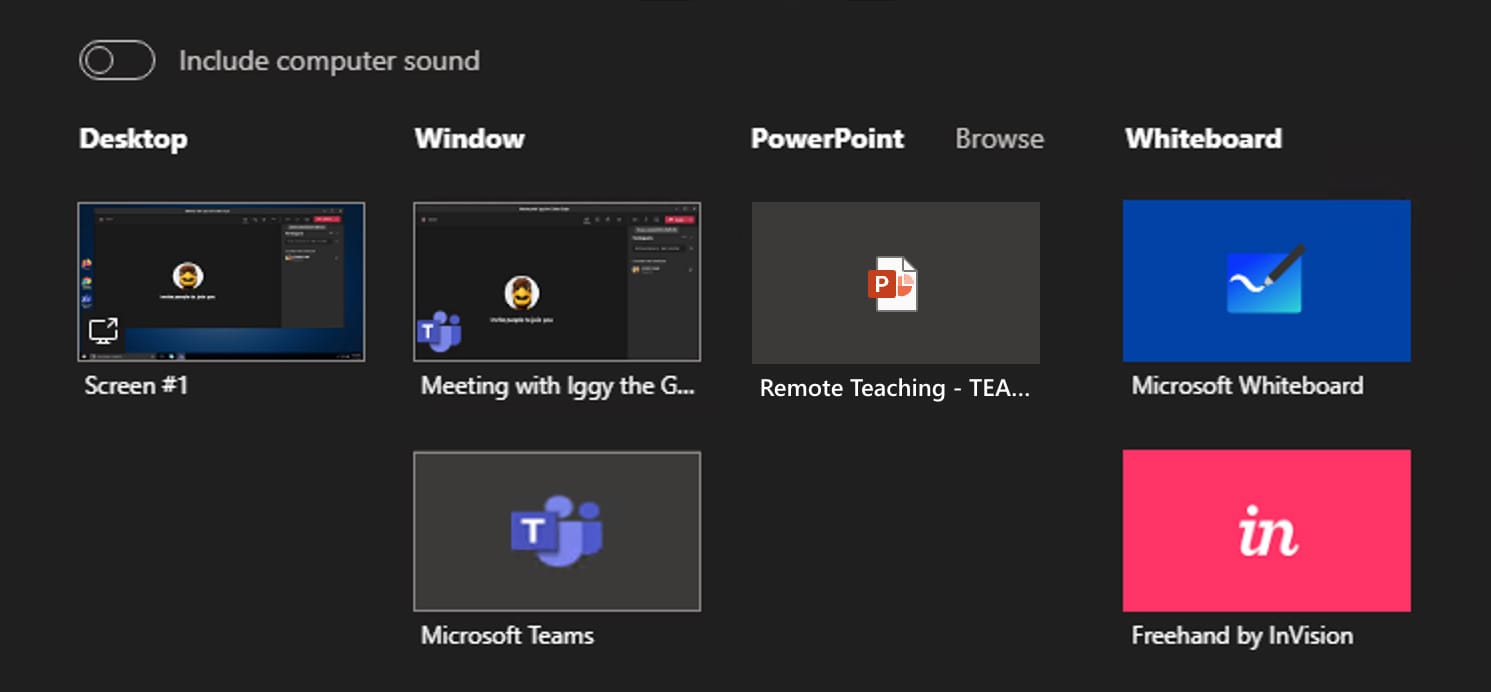Toggle the Include computer sound switch
Viewport: 1491px width, 692px height.
pos(117,60)
